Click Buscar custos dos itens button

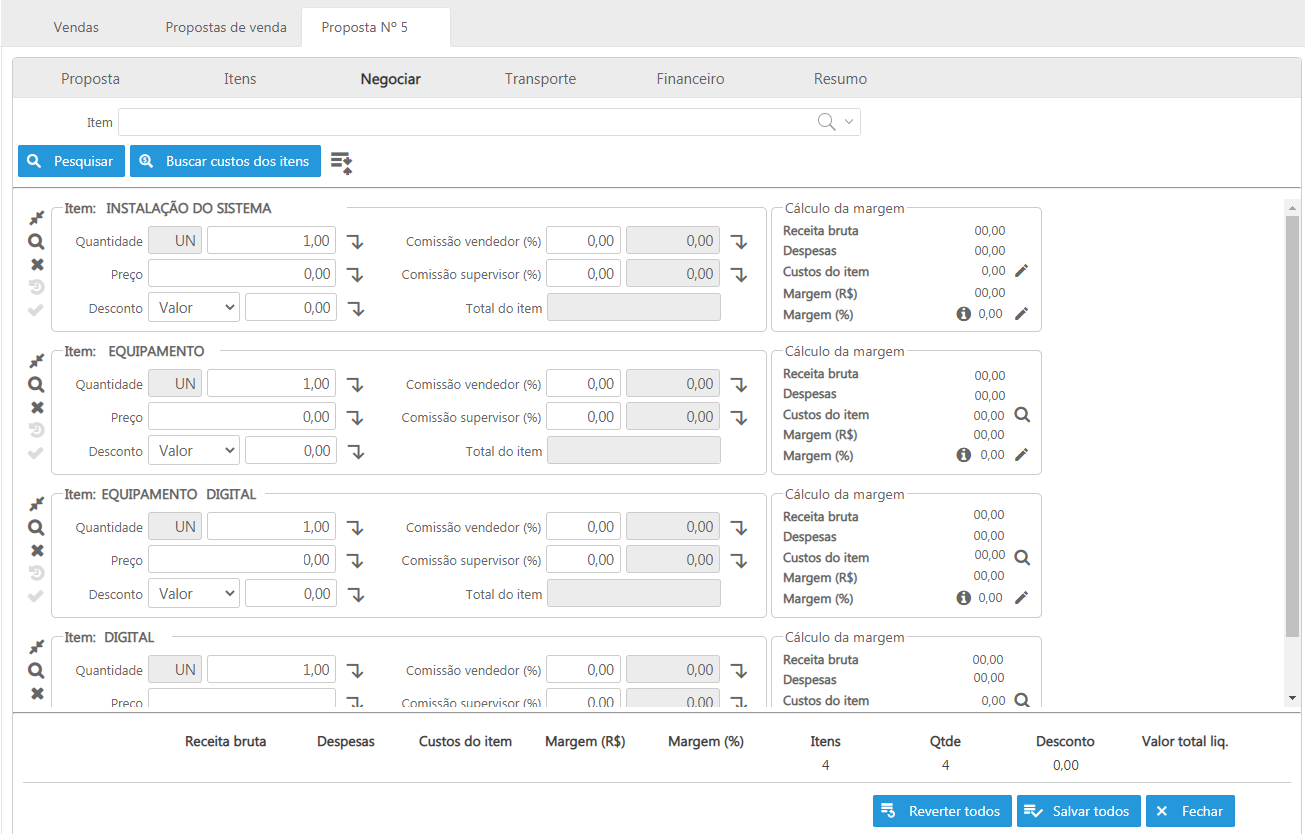[x=225, y=161]
